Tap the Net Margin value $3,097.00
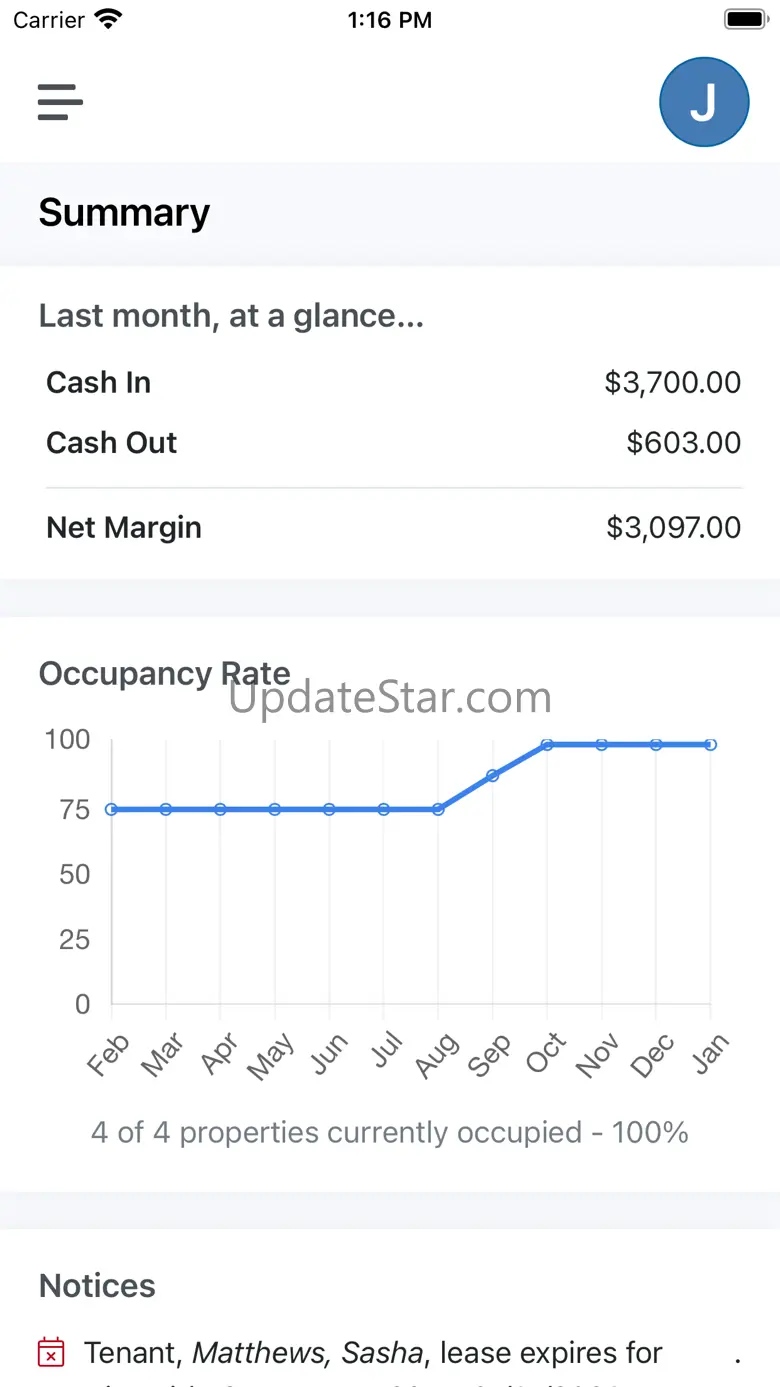The width and height of the screenshot is (780, 1387). pos(673,527)
